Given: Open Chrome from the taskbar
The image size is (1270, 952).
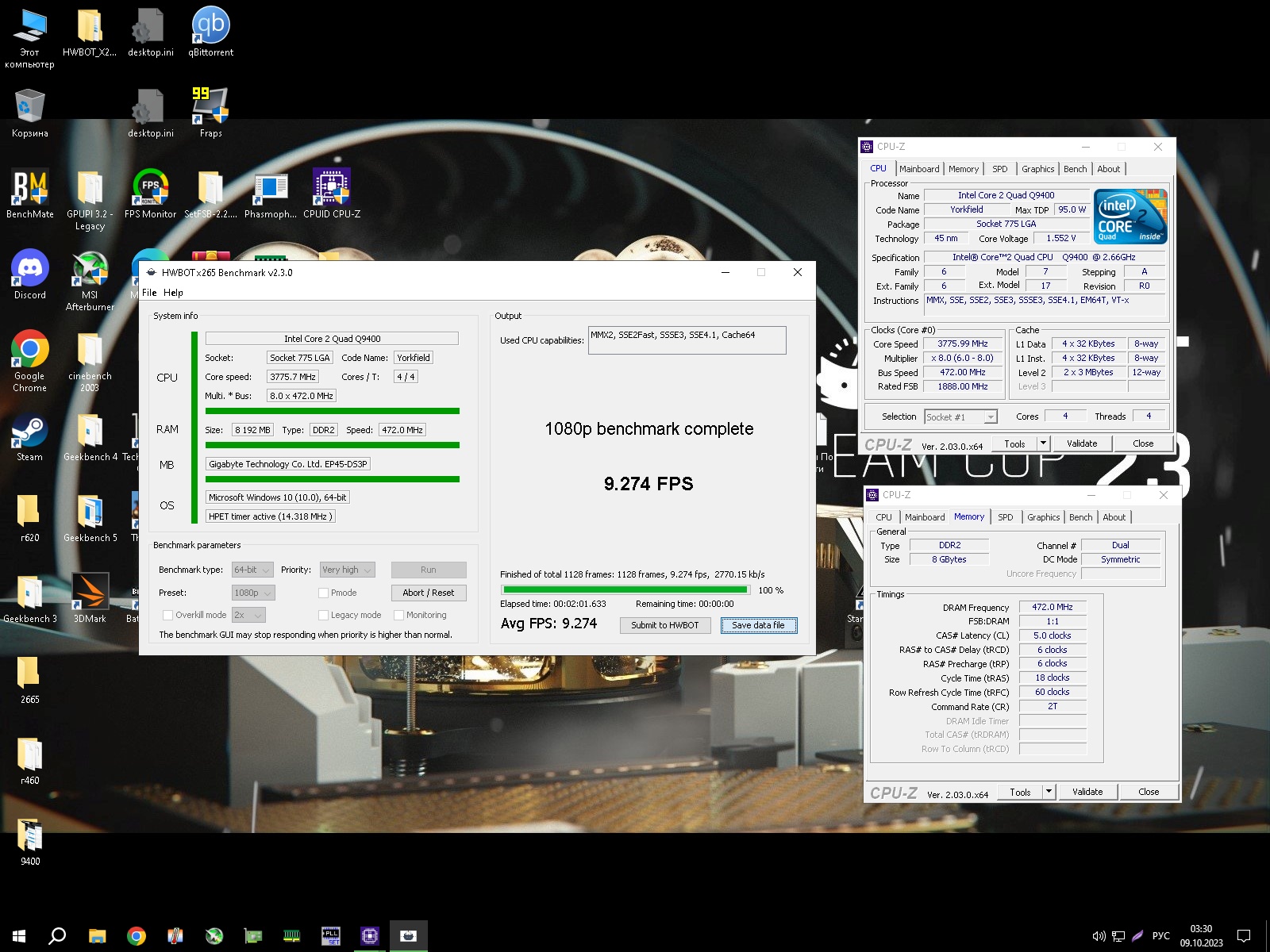Looking at the screenshot, I should [x=136, y=936].
